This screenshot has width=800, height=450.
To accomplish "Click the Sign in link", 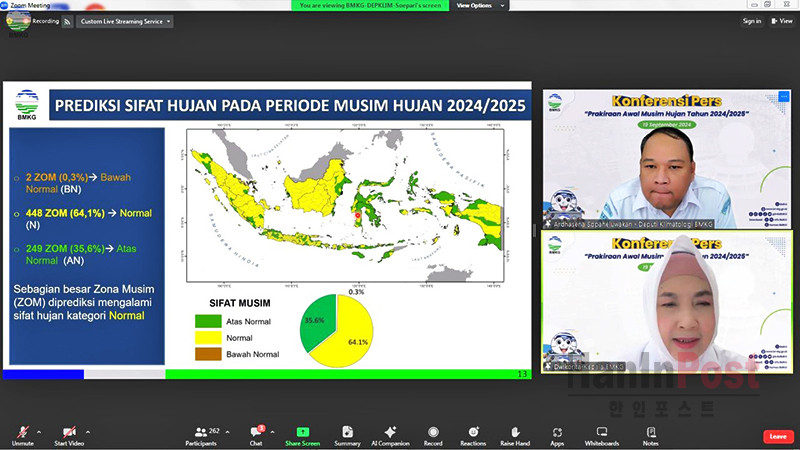I will [x=751, y=21].
